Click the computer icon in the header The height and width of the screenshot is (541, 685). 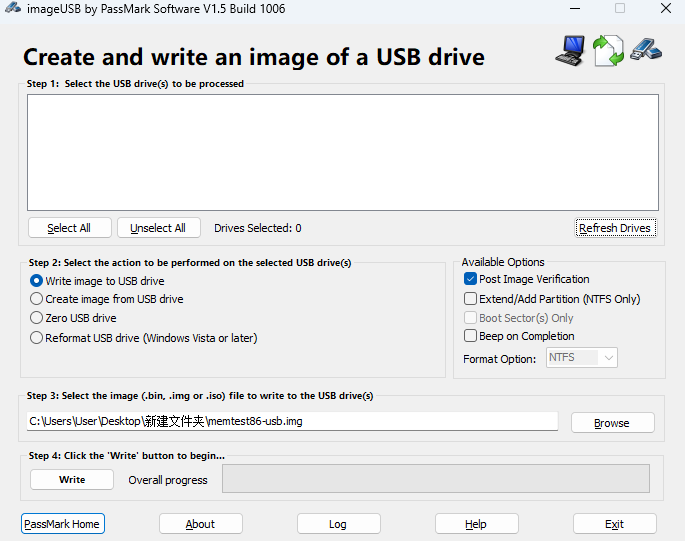click(x=570, y=49)
